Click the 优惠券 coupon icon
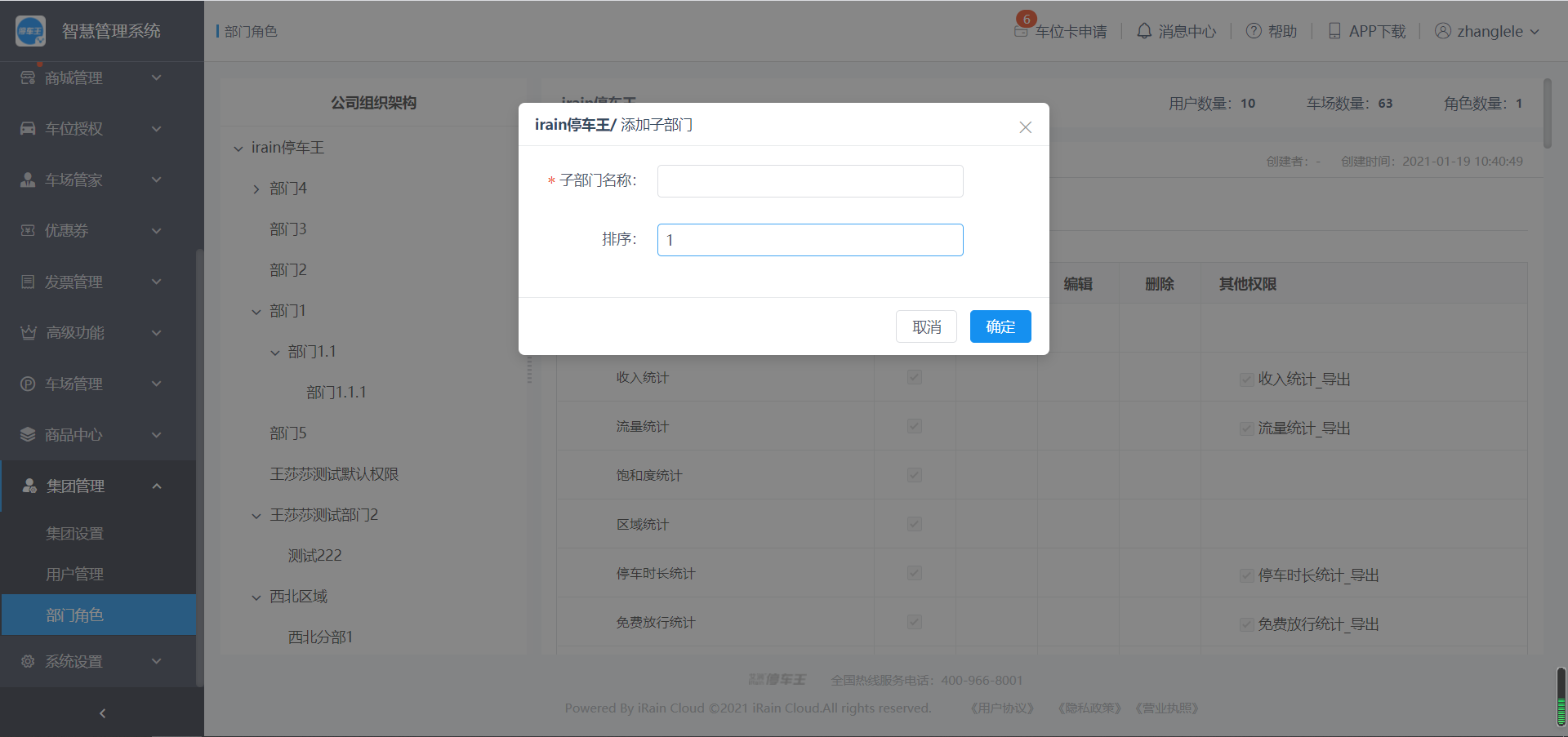 28,230
